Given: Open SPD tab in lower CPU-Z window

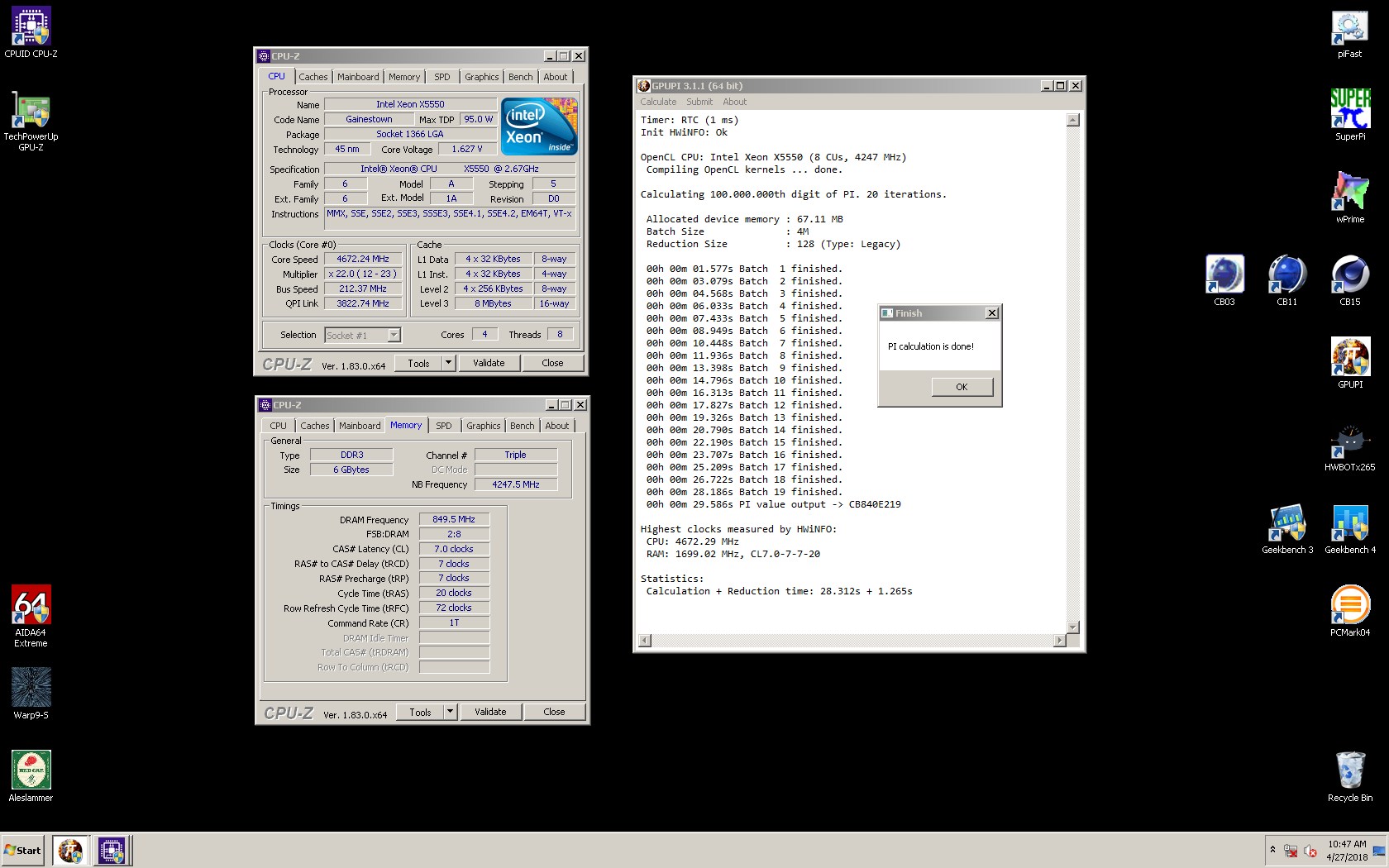Looking at the screenshot, I should pyautogui.click(x=444, y=426).
